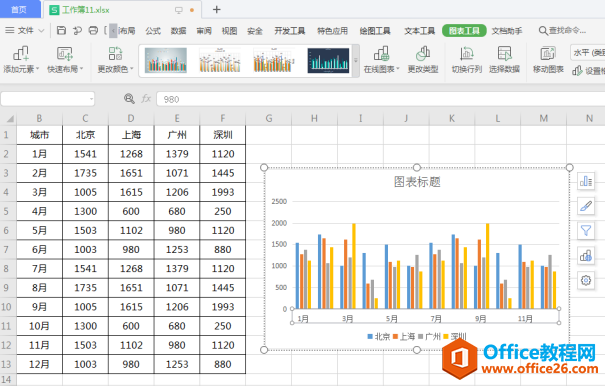Switch to the Data (数据) tab
The width and height of the screenshot is (605, 386).
pyautogui.click(x=178, y=31)
